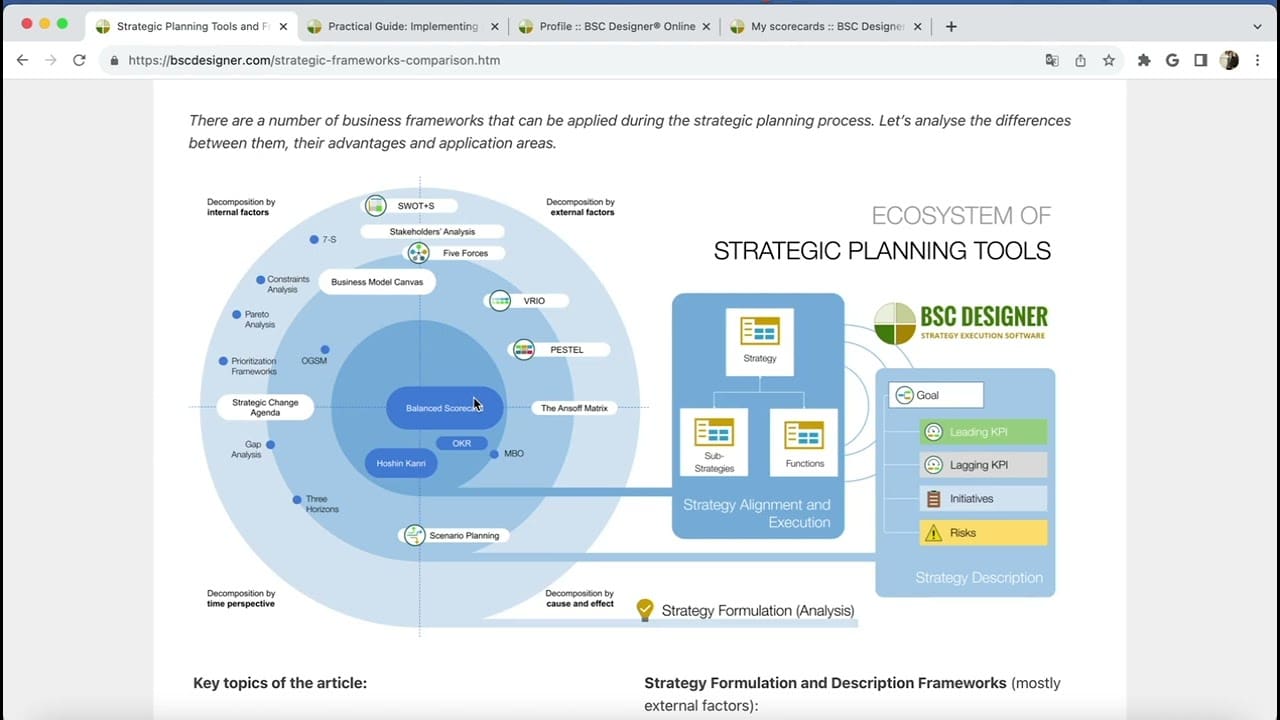Click the Constraints Analysis label
Viewport: 1280px width, 720px height.
coord(289,284)
